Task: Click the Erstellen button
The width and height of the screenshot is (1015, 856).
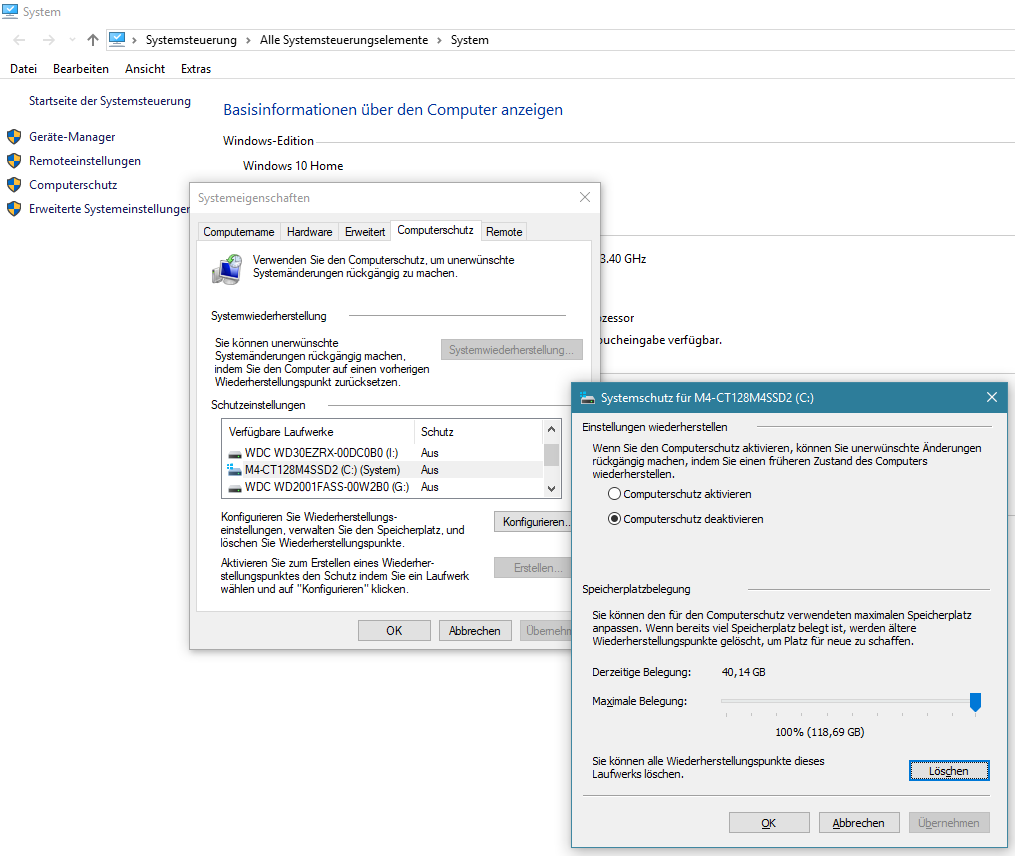Action: click(x=533, y=568)
